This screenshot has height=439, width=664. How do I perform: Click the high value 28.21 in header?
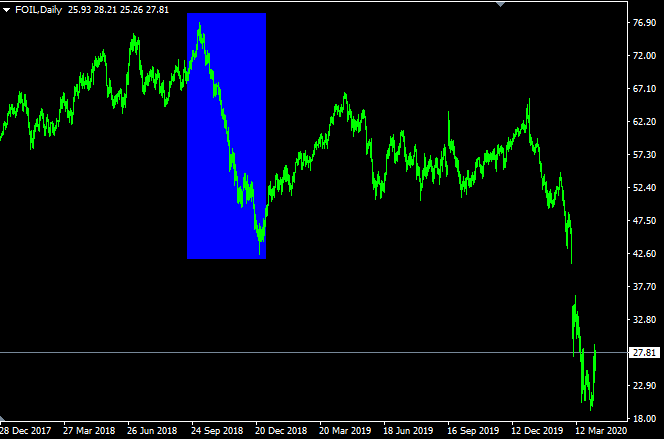(x=105, y=10)
